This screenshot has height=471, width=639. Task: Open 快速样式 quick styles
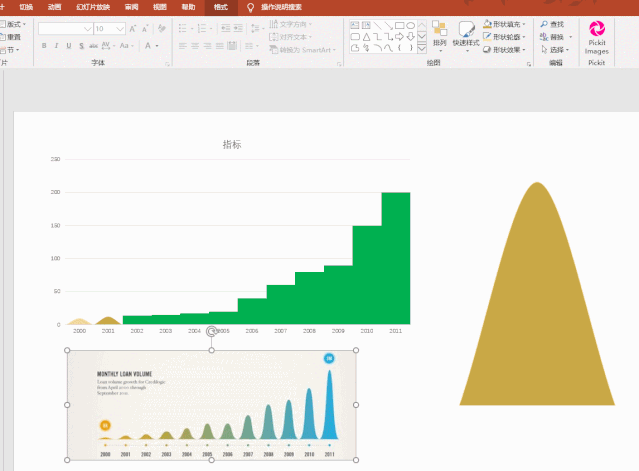pos(466,37)
